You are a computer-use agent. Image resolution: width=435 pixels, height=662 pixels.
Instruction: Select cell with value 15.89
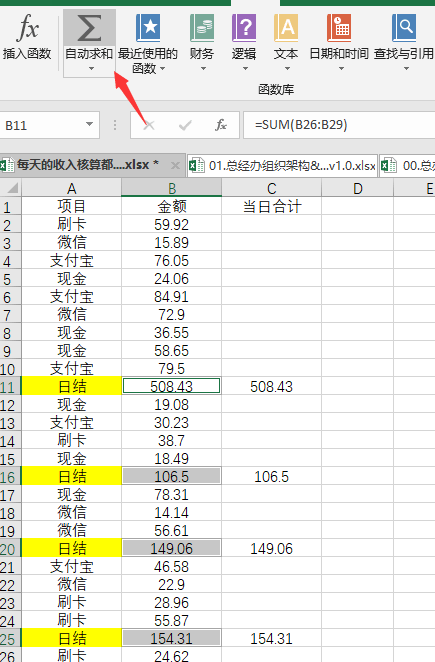[171, 243]
